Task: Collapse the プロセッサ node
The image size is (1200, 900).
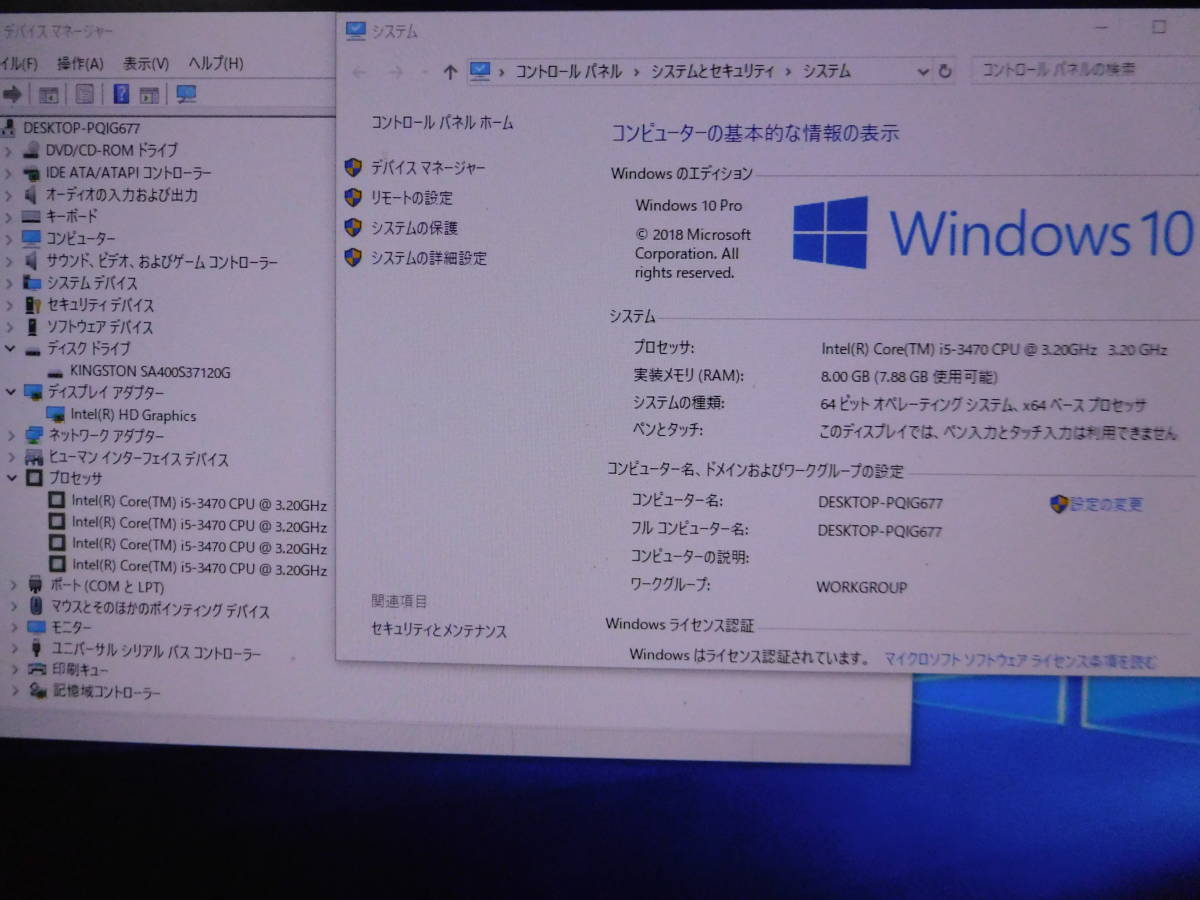Action: pos(11,478)
